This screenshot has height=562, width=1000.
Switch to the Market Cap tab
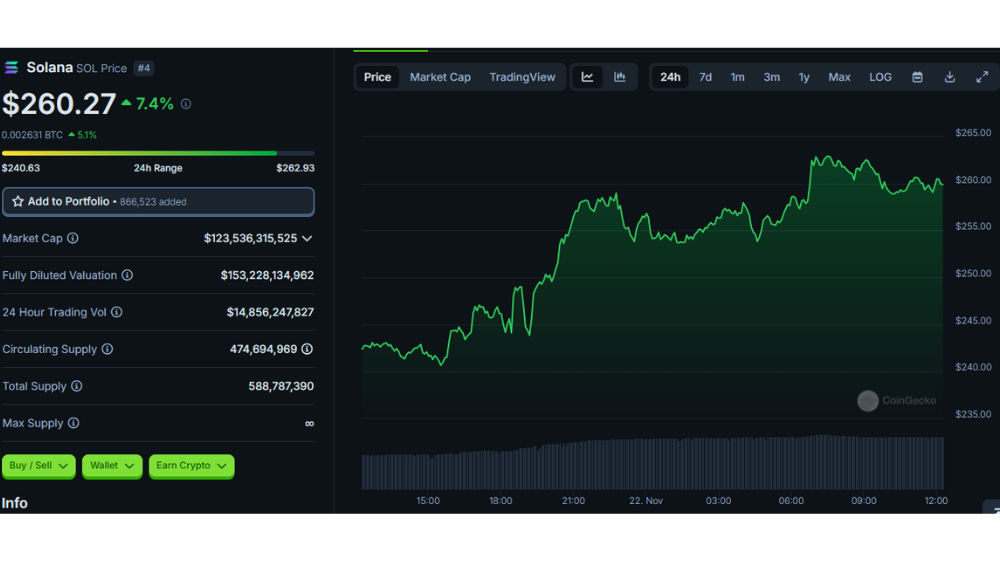coord(440,77)
